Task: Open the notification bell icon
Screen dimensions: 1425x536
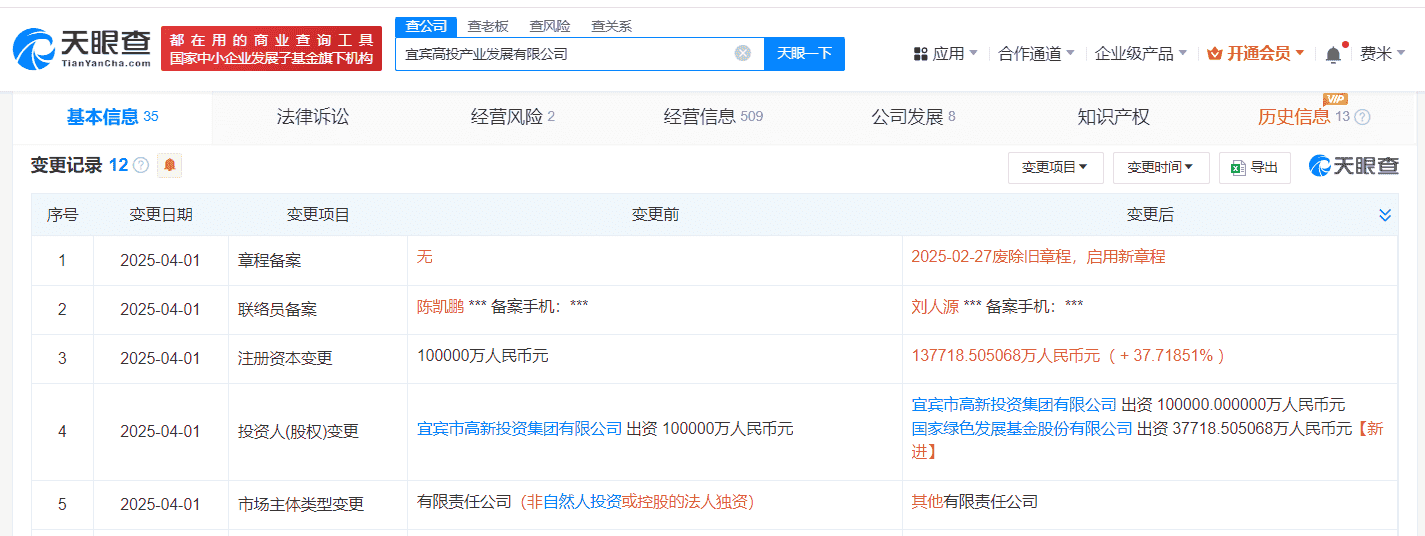Action: click(1333, 54)
